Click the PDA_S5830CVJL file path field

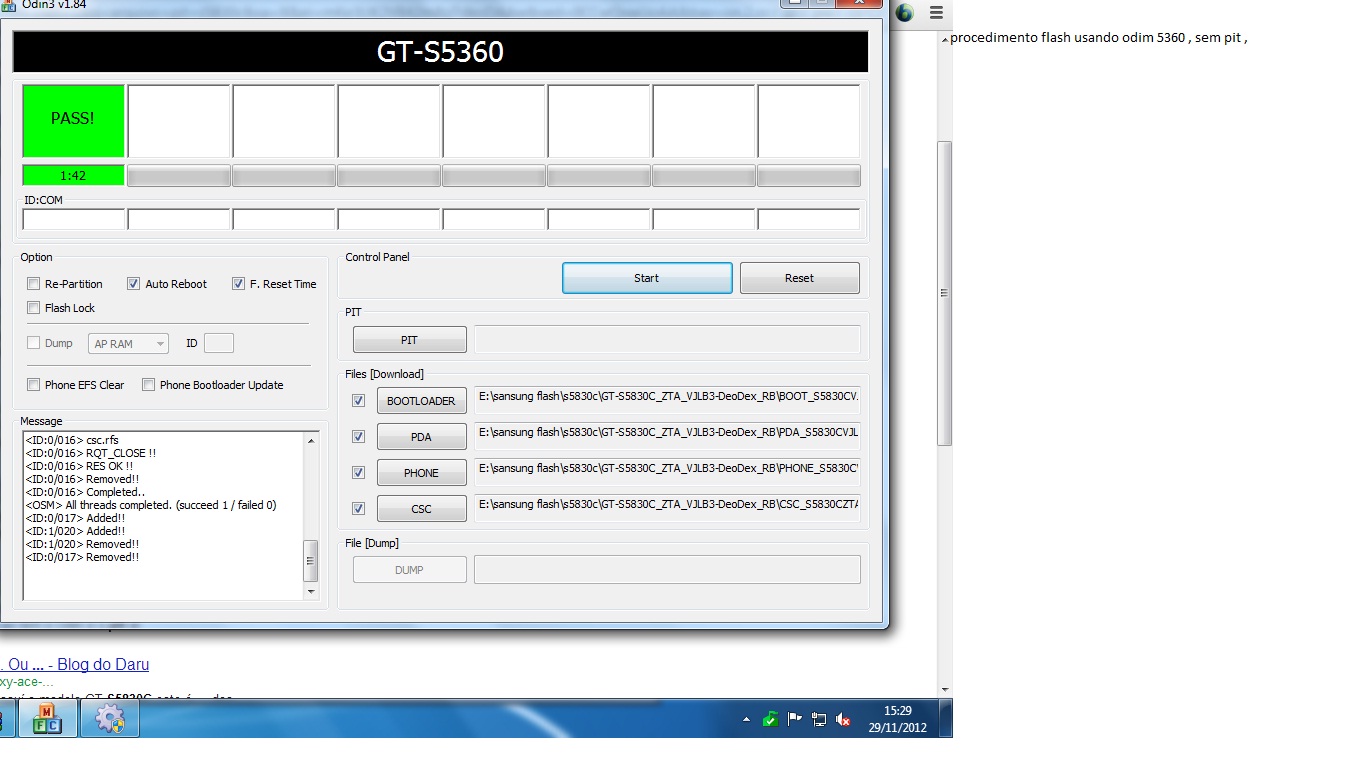(667, 437)
